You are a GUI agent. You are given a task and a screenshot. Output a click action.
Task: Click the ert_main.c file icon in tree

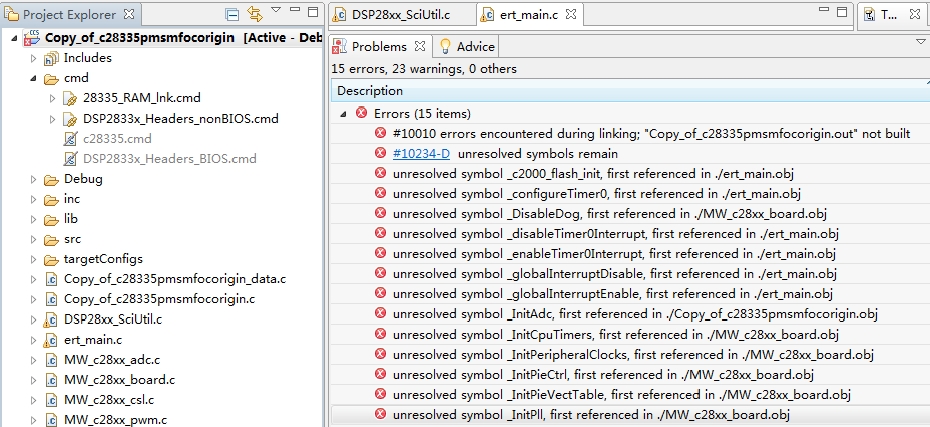tap(50, 340)
